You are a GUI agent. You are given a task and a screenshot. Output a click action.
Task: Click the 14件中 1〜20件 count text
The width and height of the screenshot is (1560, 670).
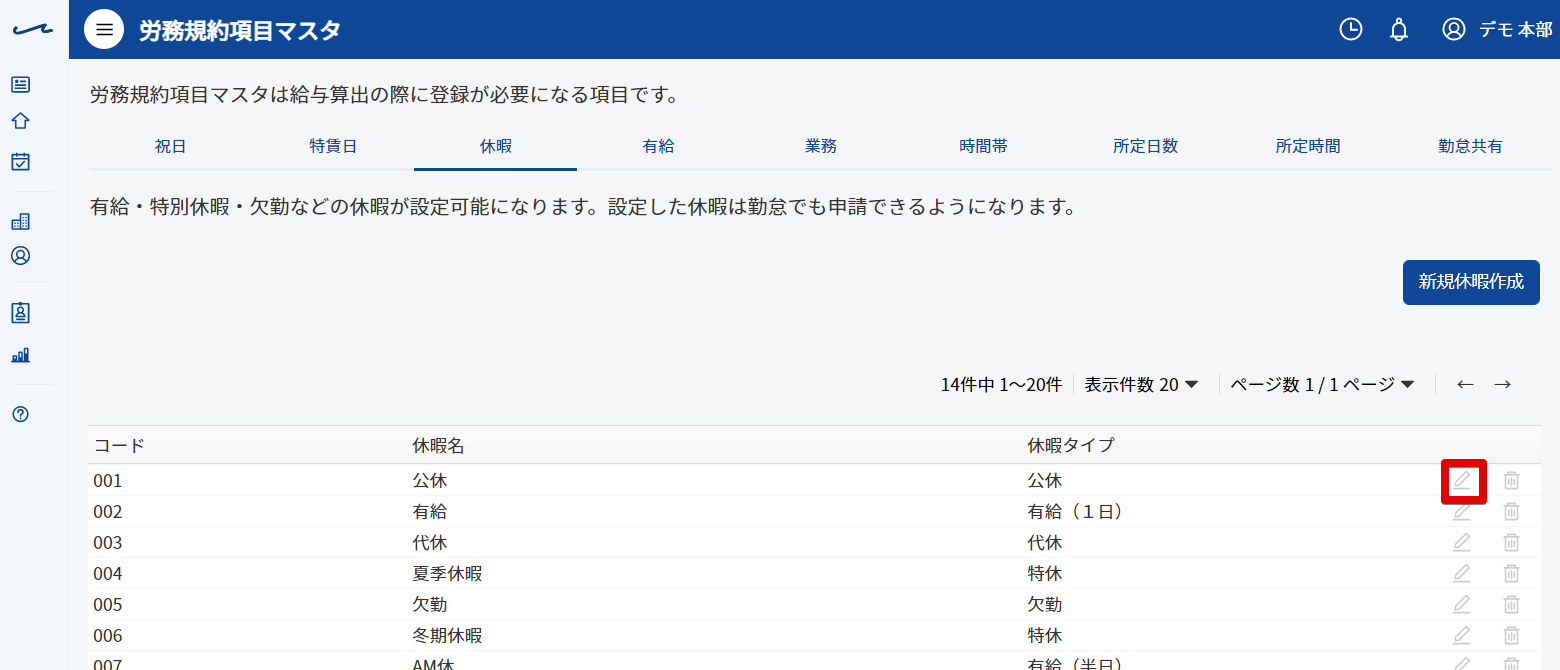[1001, 385]
